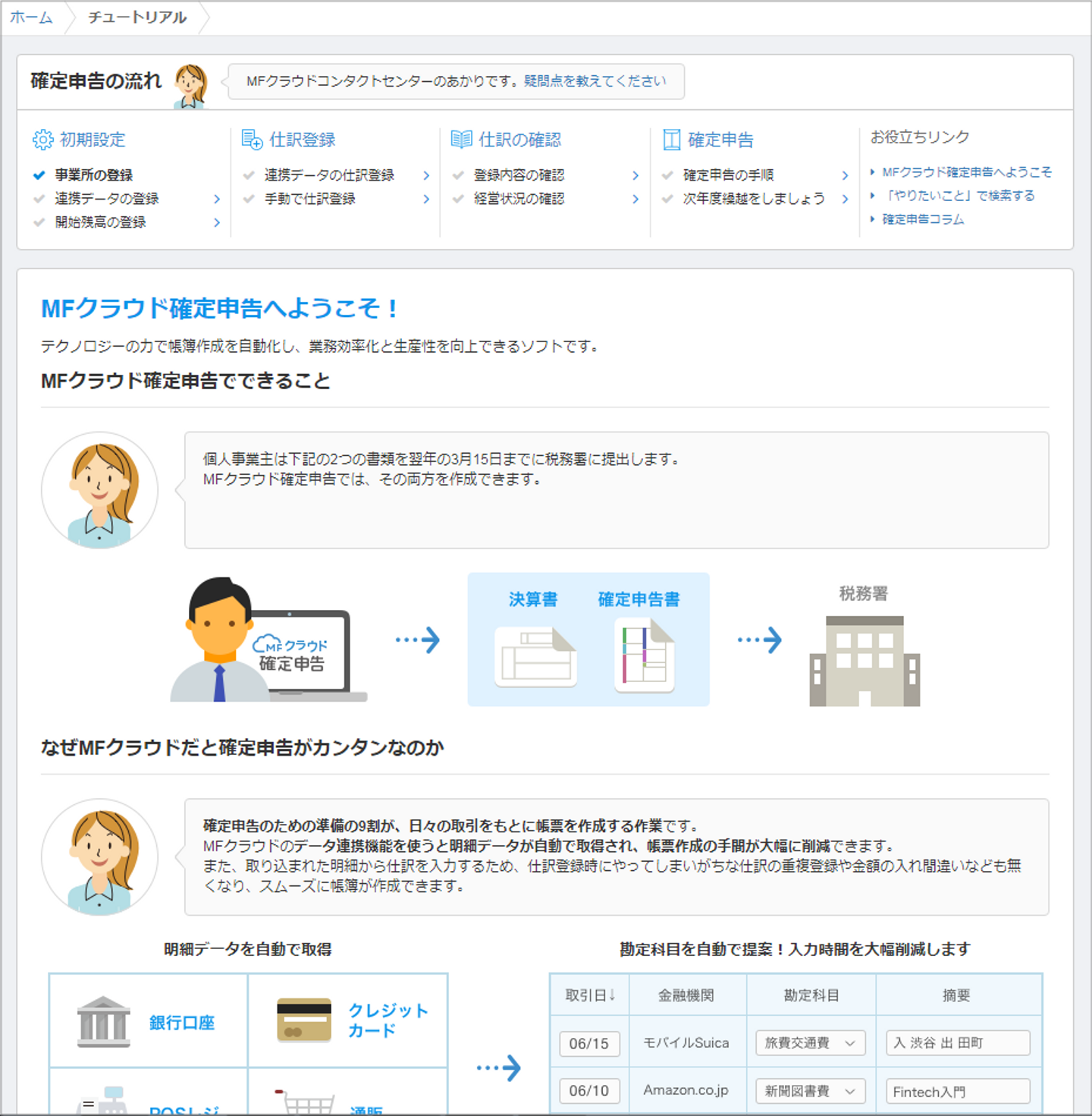Click the 勘定科目 column header

point(811,995)
